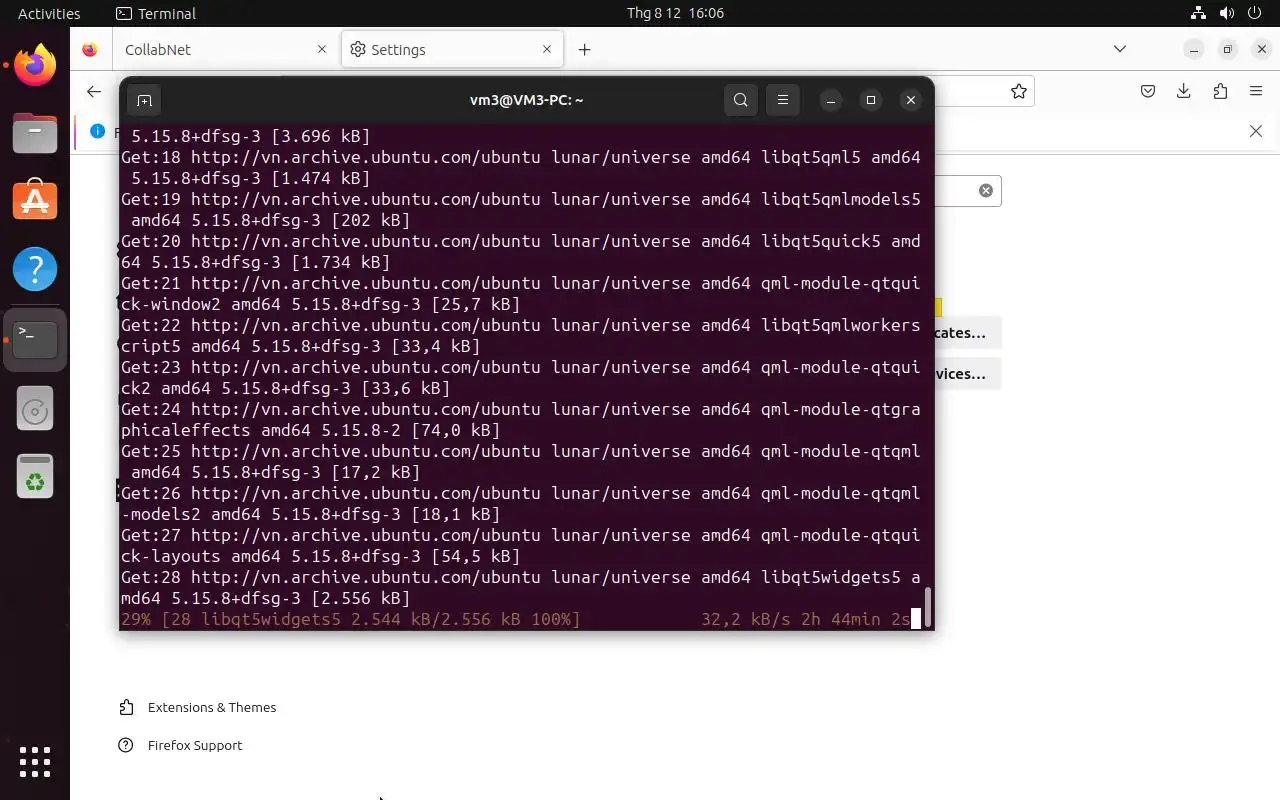Dismiss the Firefox notification bar
This screenshot has width=1280, height=800.
[x=1256, y=131]
